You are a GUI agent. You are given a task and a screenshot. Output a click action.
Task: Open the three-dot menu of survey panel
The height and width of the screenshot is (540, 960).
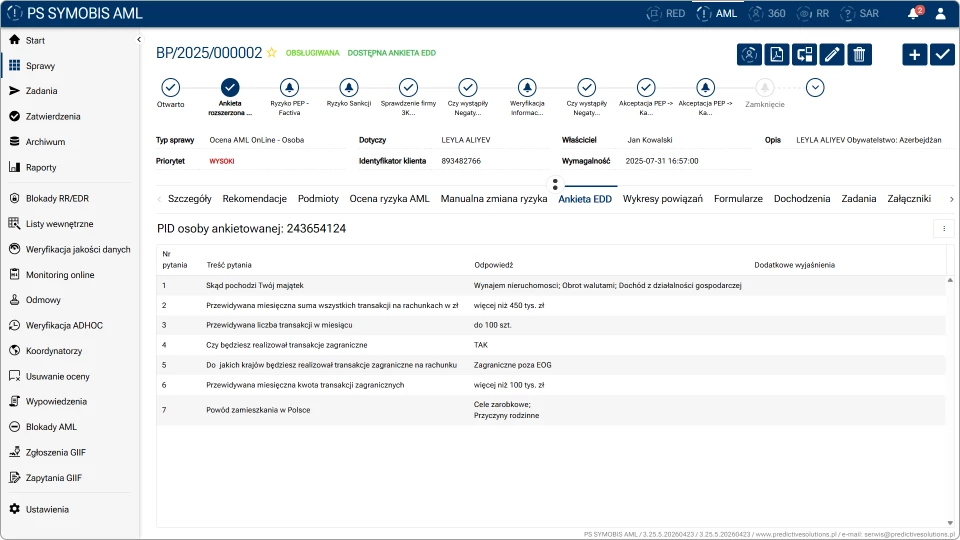943,228
